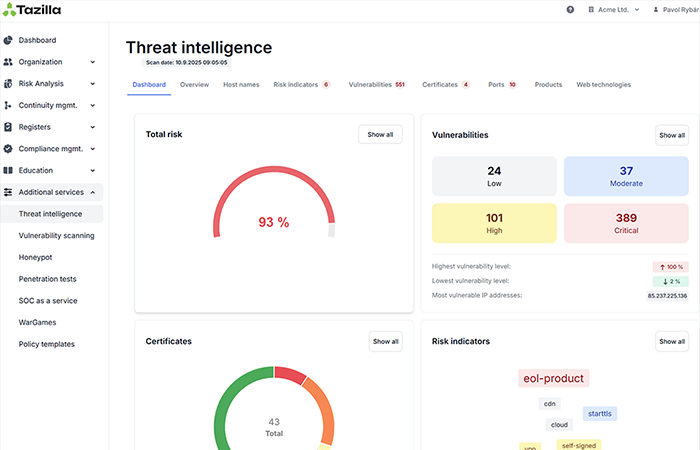This screenshot has height=450, width=700.
Task: Open the Risk indicators tab
Action: (302, 84)
